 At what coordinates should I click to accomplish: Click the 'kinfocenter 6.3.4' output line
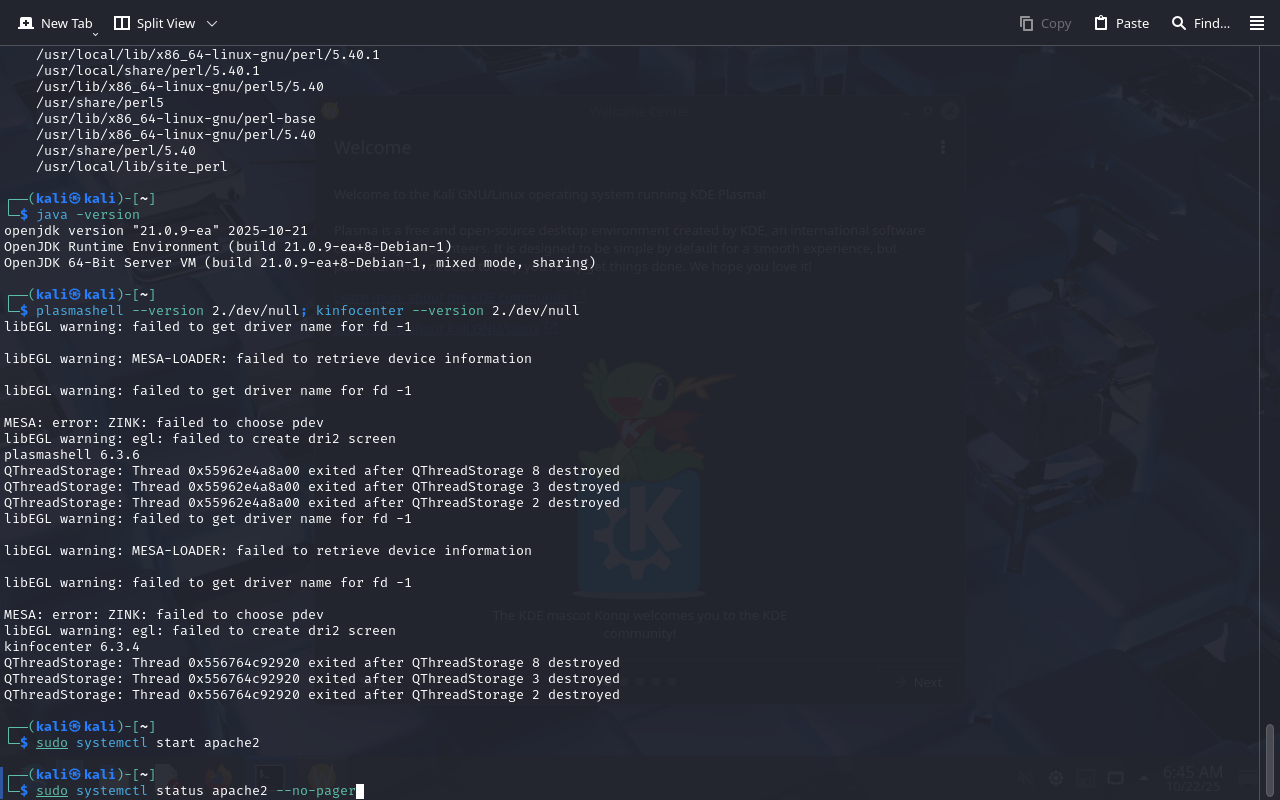(72, 646)
